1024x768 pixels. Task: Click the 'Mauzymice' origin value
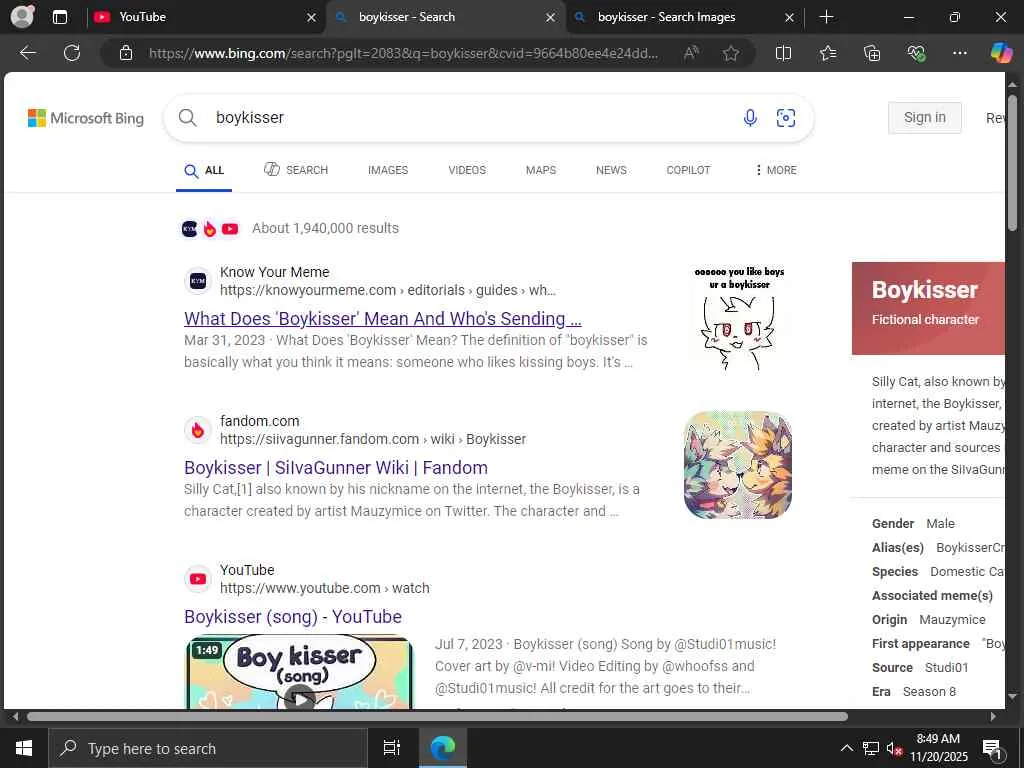point(952,619)
